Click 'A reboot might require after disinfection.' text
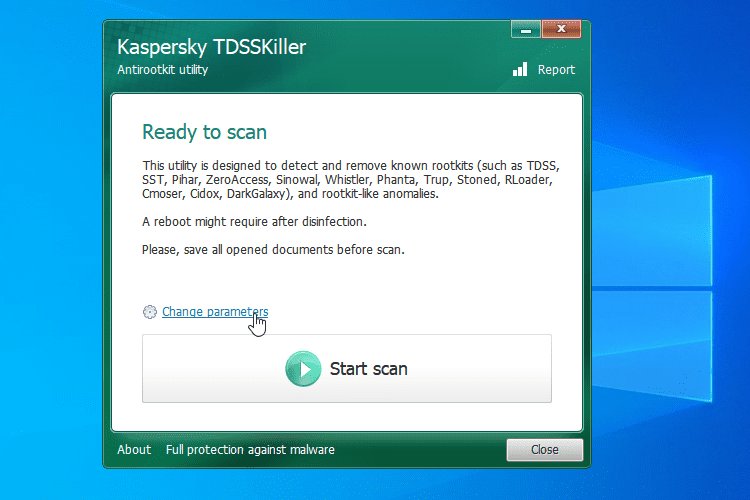 pyautogui.click(x=254, y=222)
